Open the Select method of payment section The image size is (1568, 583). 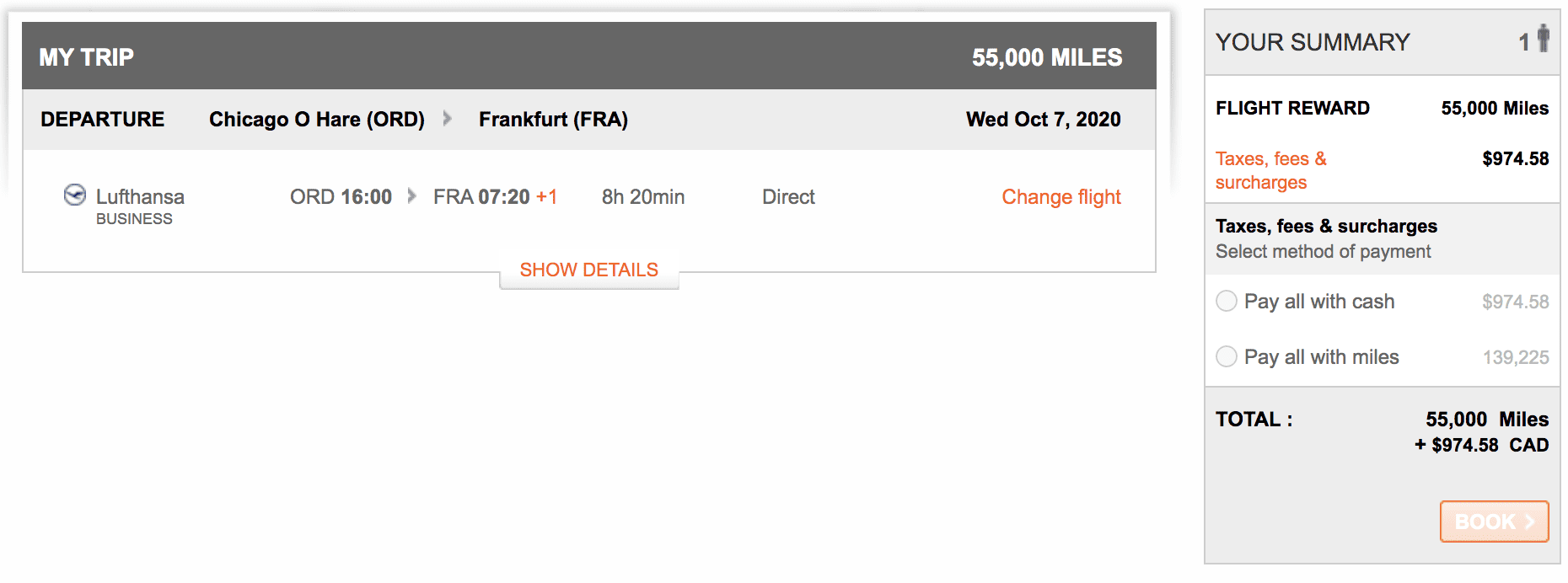[1322, 251]
